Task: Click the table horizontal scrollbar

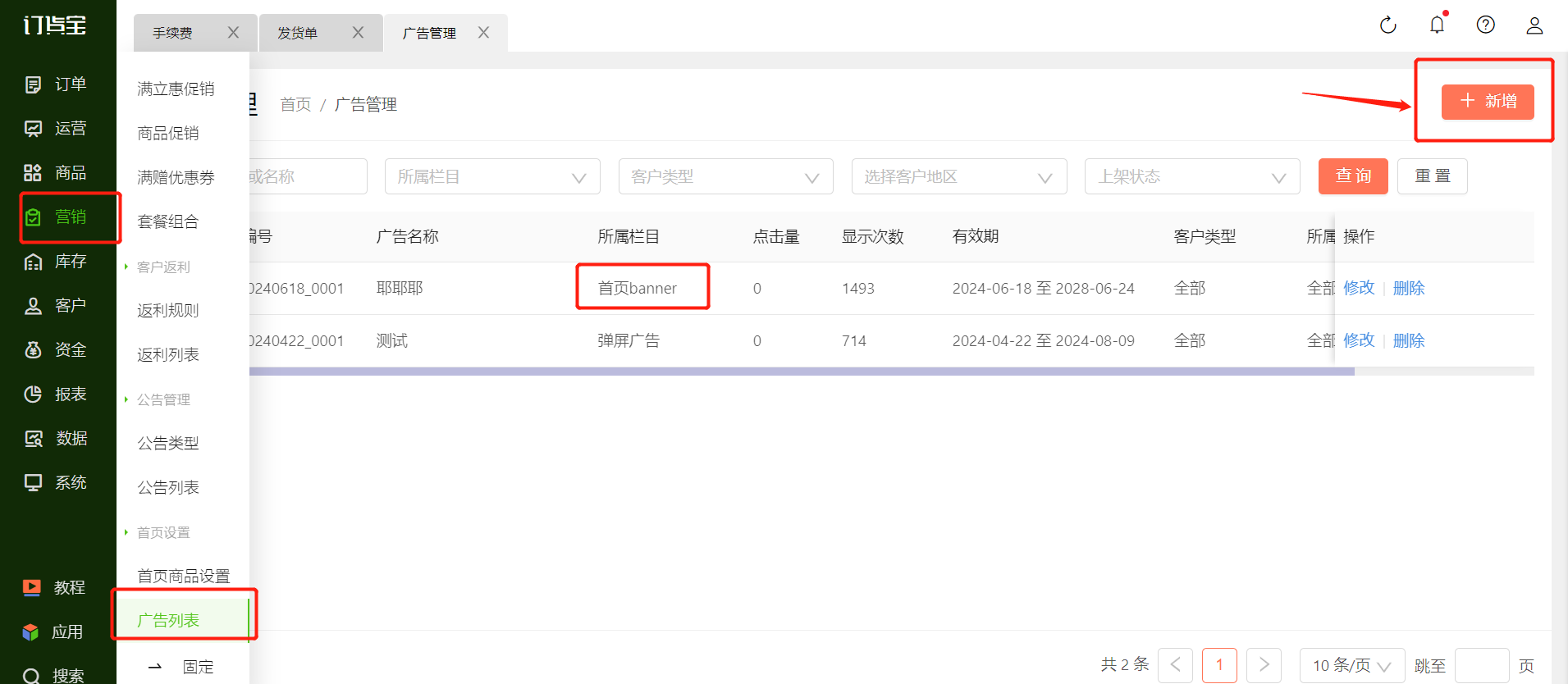Action: pyautogui.click(x=801, y=372)
